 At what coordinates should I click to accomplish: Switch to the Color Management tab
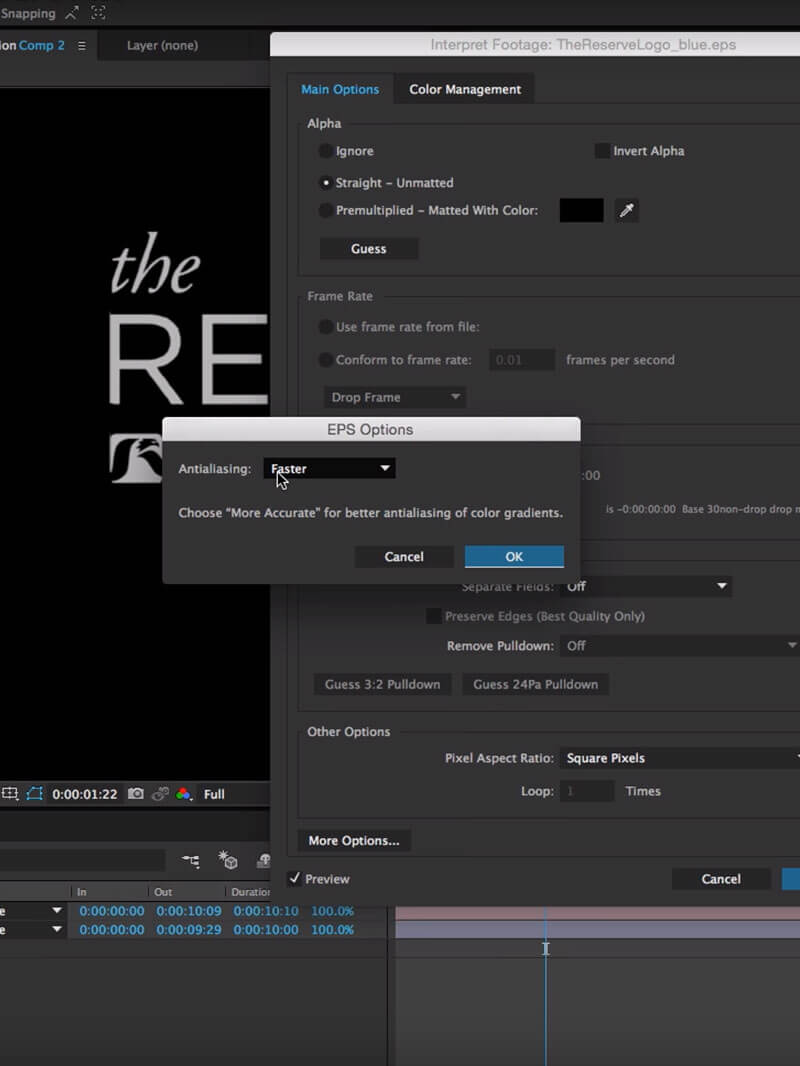tap(465, 89)
